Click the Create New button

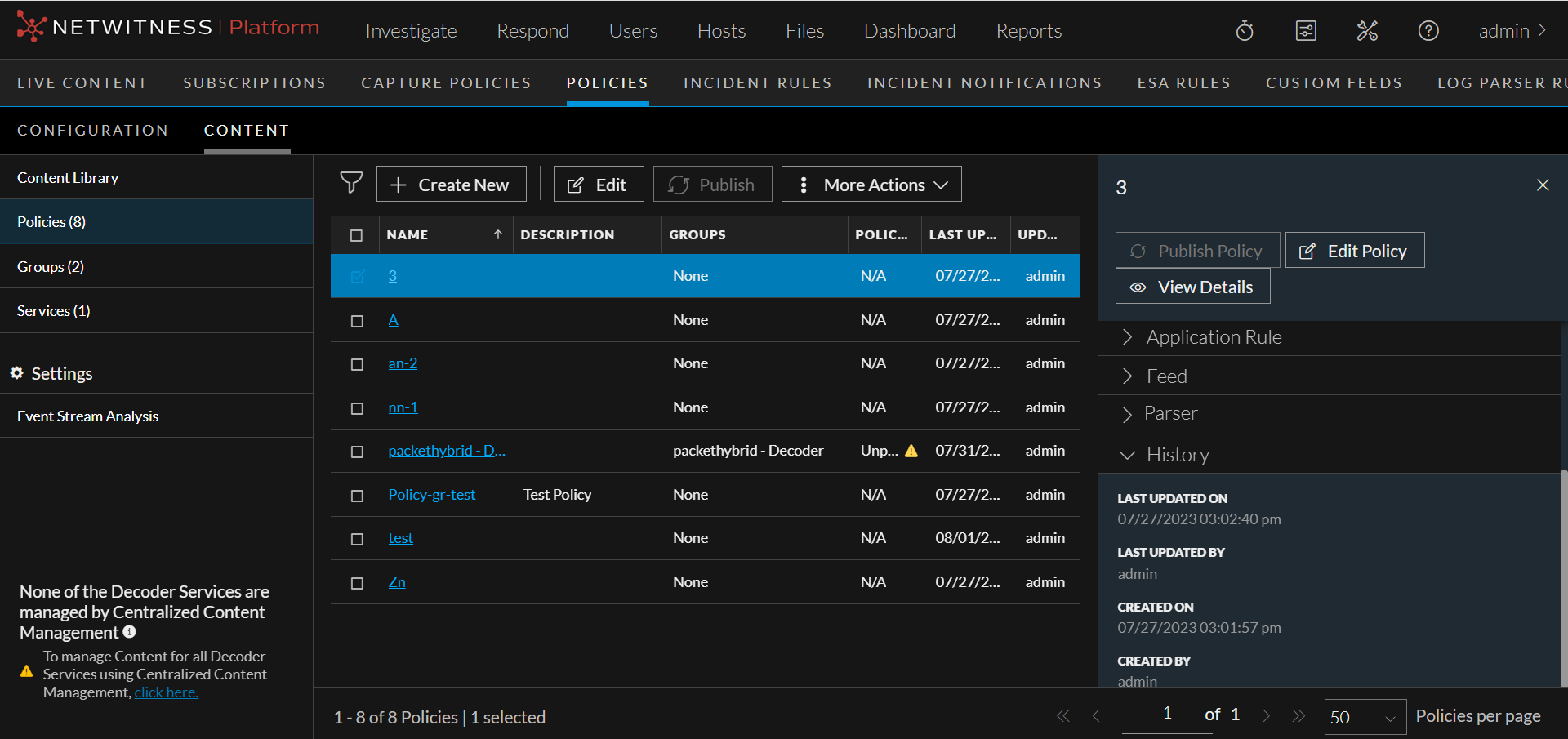click(451, 185)
